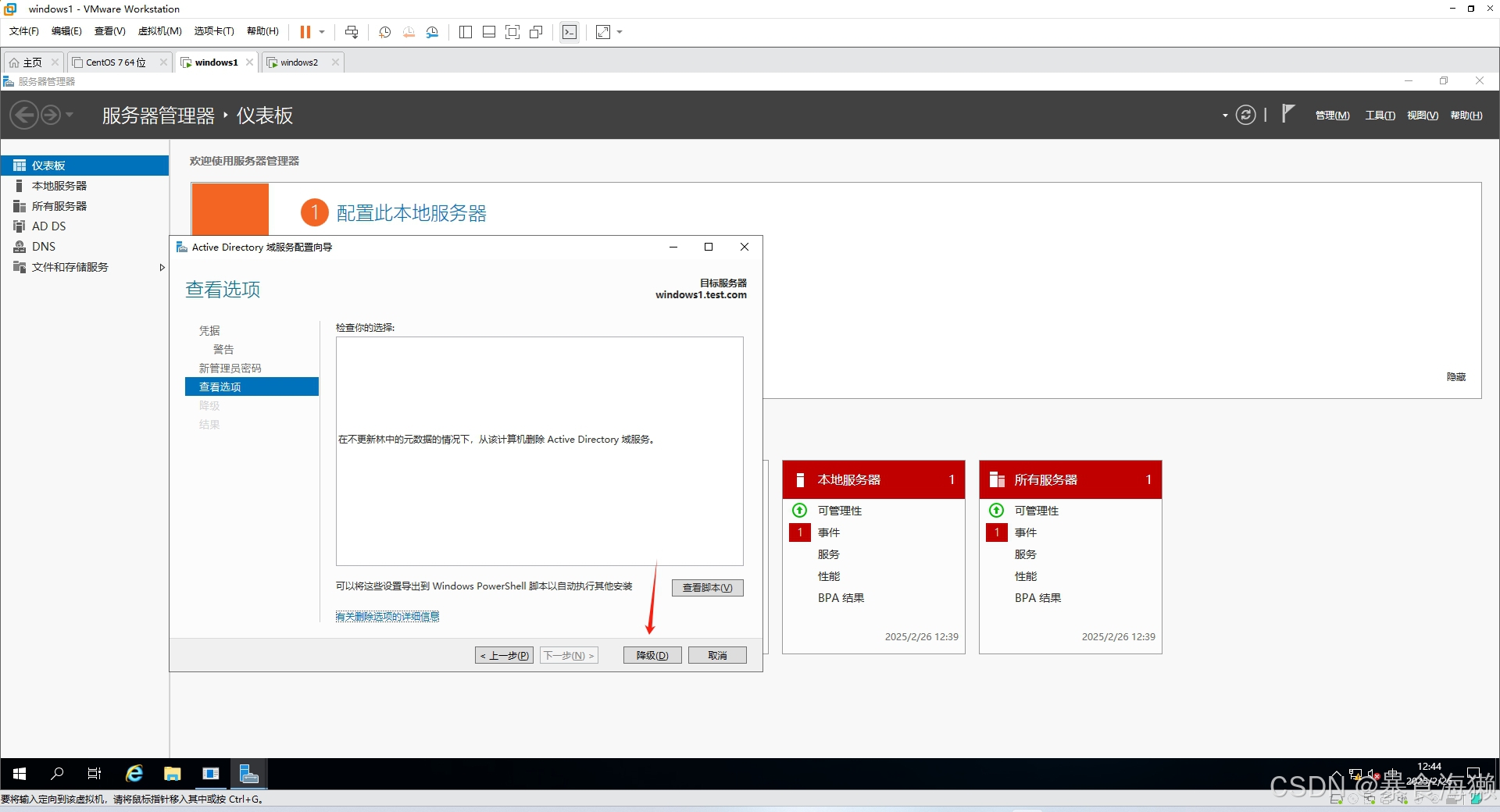Open Task View on the taskbar

[x=95, y=774]
